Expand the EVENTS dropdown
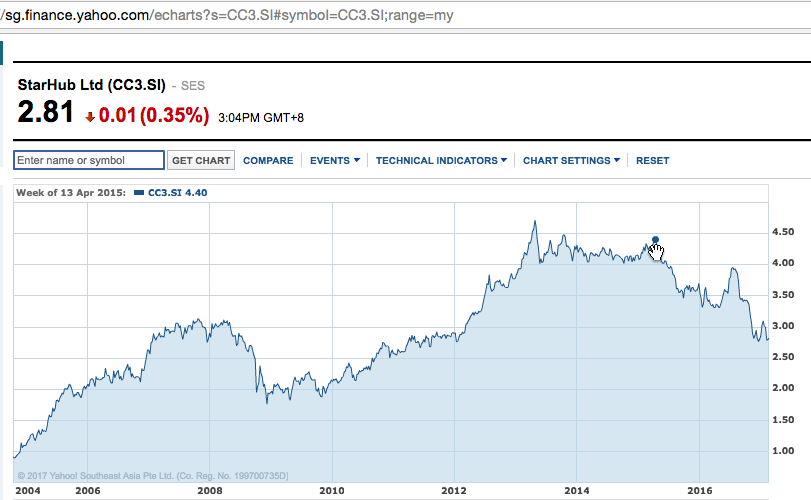Viewport: 811px width, 500px height. (x=335, y=161)
